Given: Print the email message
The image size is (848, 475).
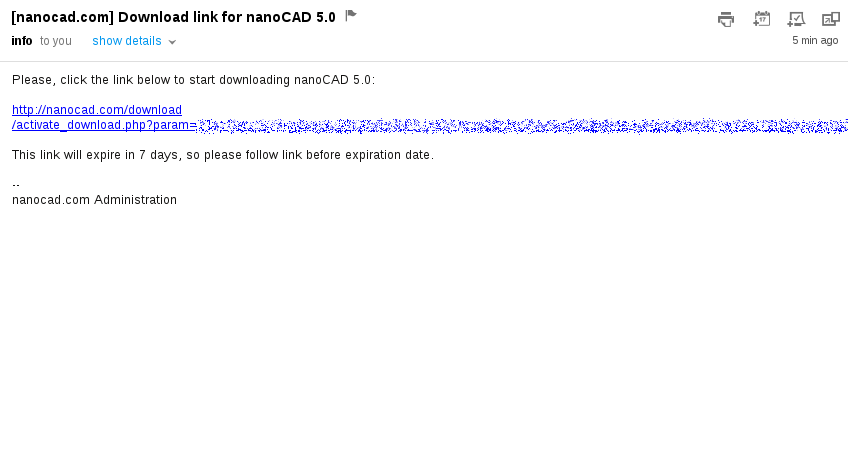Looking at the screenshot, I should 726,19.
